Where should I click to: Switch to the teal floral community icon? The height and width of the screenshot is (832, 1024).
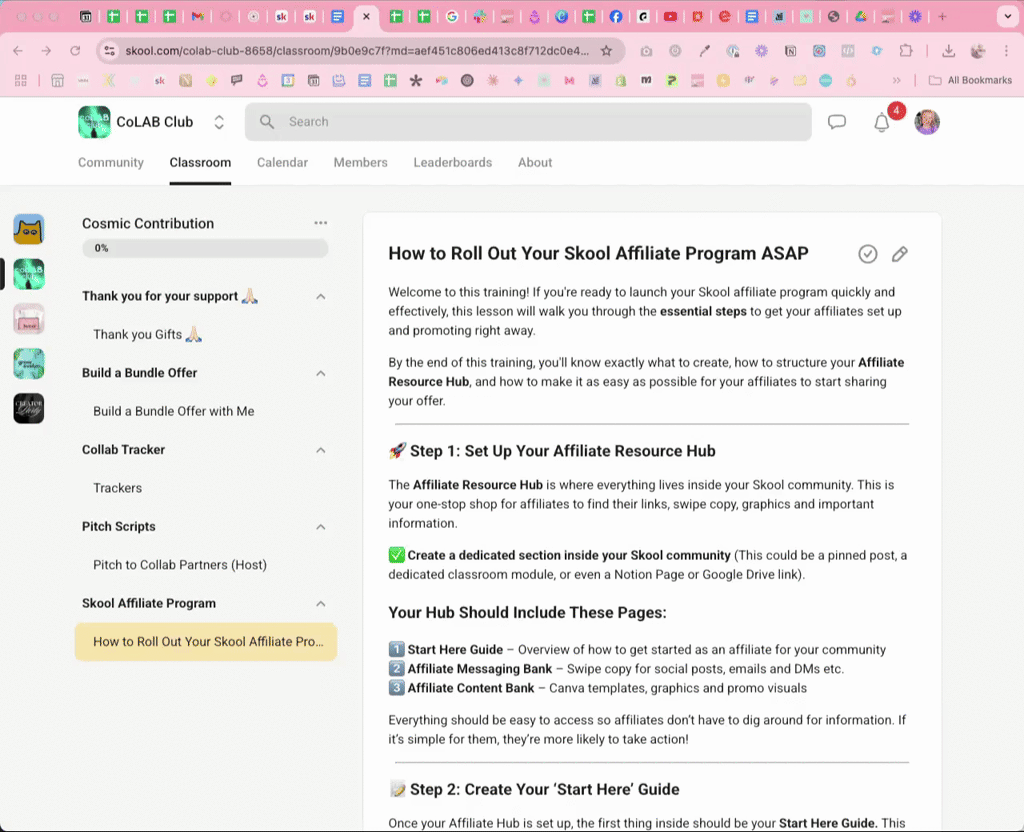(x=29, y=364)
